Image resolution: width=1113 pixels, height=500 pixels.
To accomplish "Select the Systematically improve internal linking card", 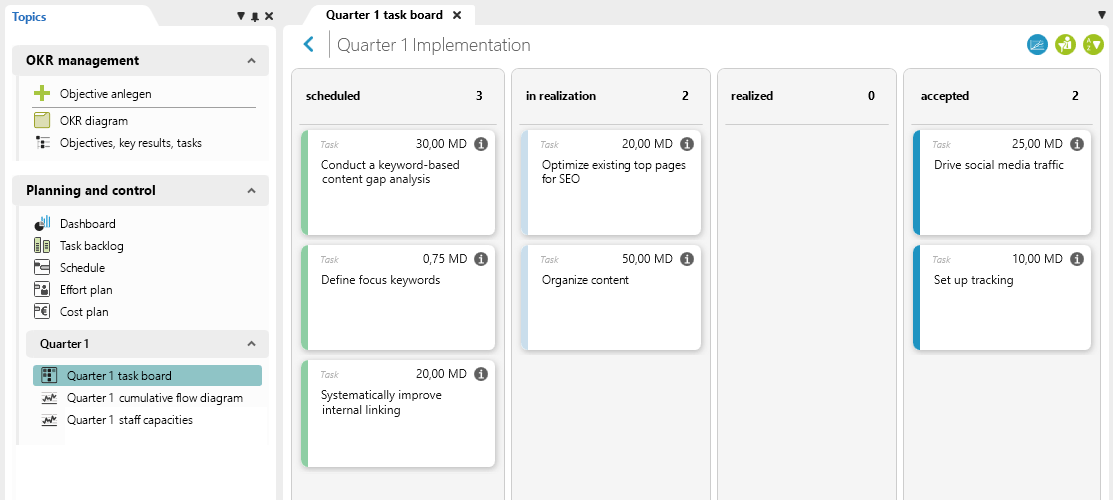I will [398, 413].
